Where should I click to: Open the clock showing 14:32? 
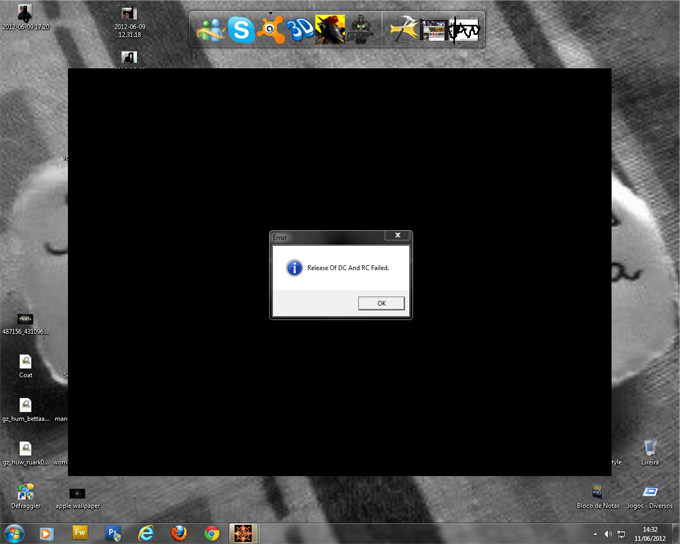pos(650,533)
